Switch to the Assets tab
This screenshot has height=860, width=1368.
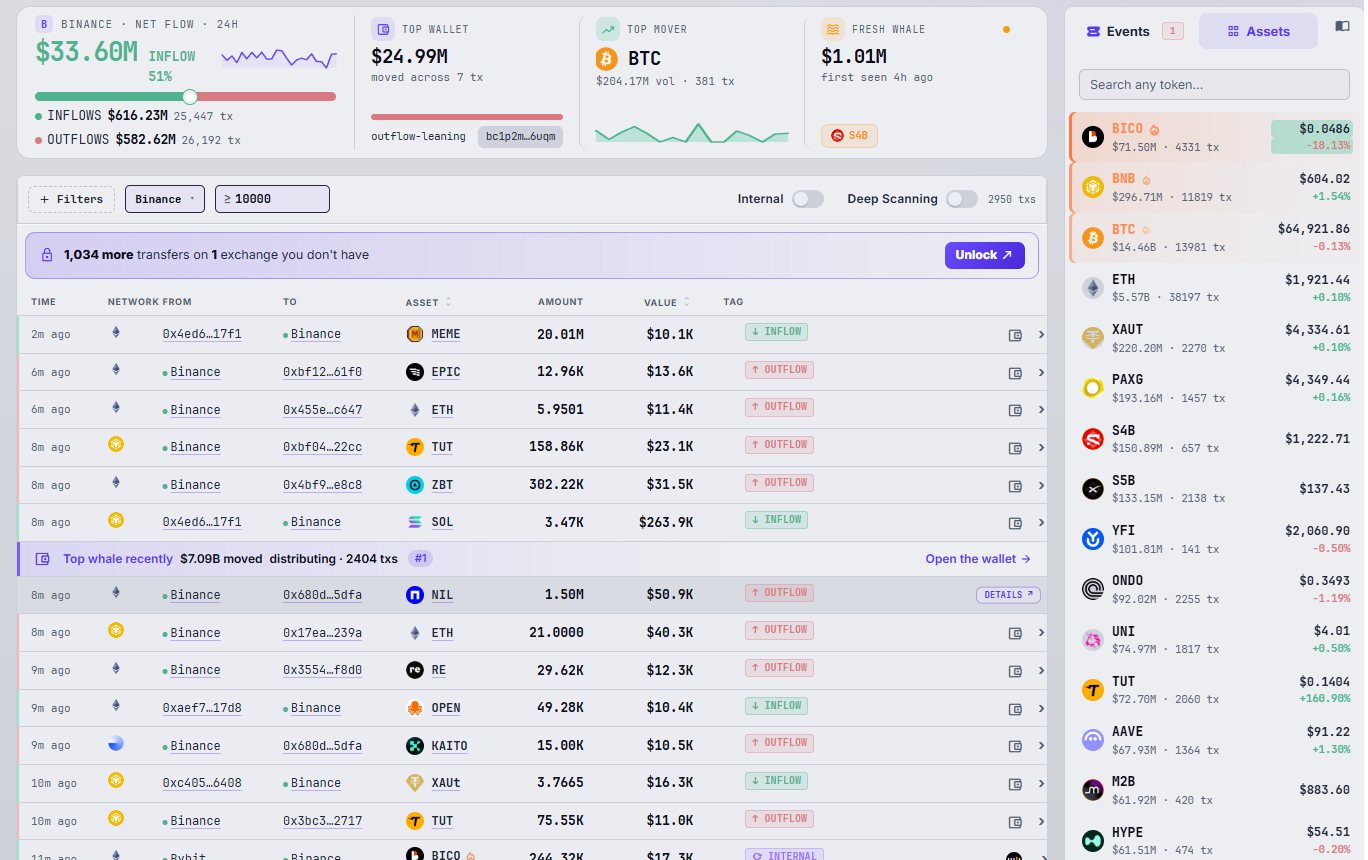(1258, 31)
